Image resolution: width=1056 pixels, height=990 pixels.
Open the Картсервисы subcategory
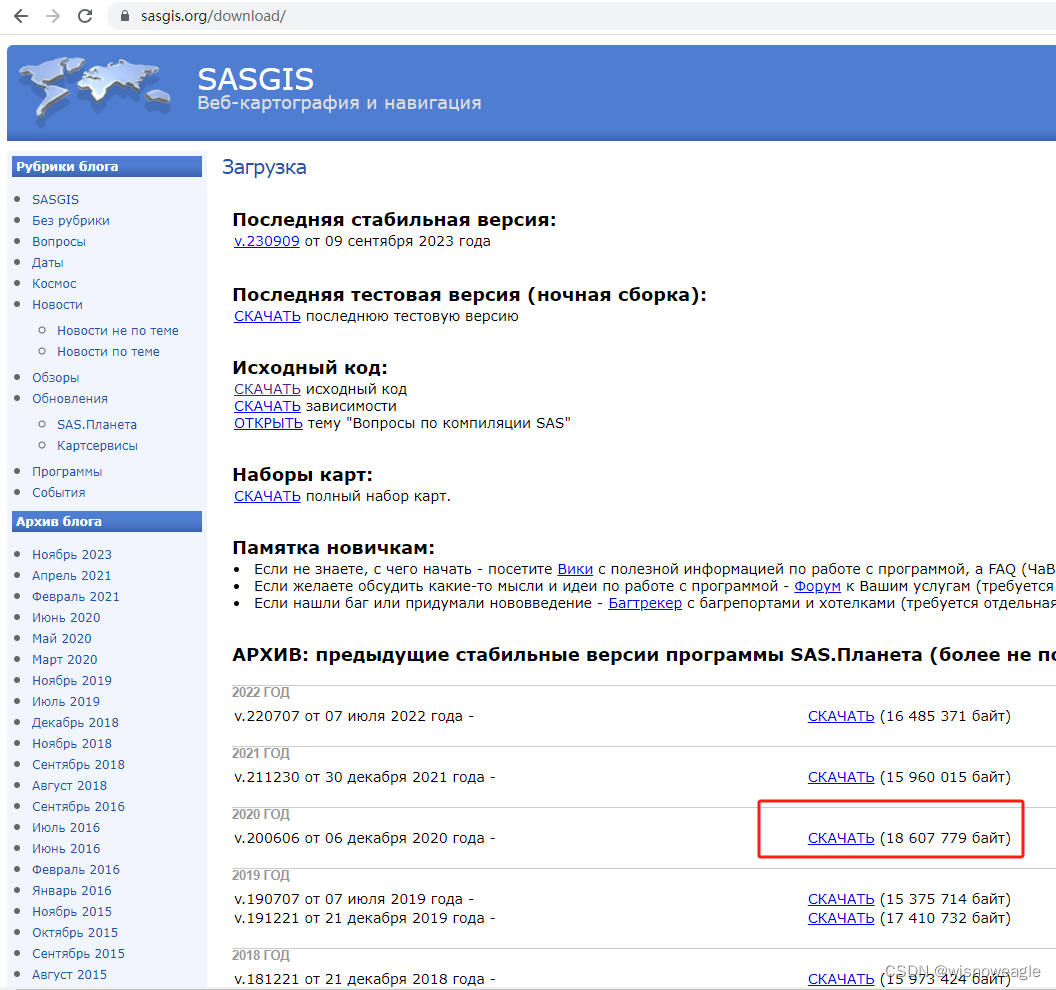pyautogui.click(x=97, y=446)
